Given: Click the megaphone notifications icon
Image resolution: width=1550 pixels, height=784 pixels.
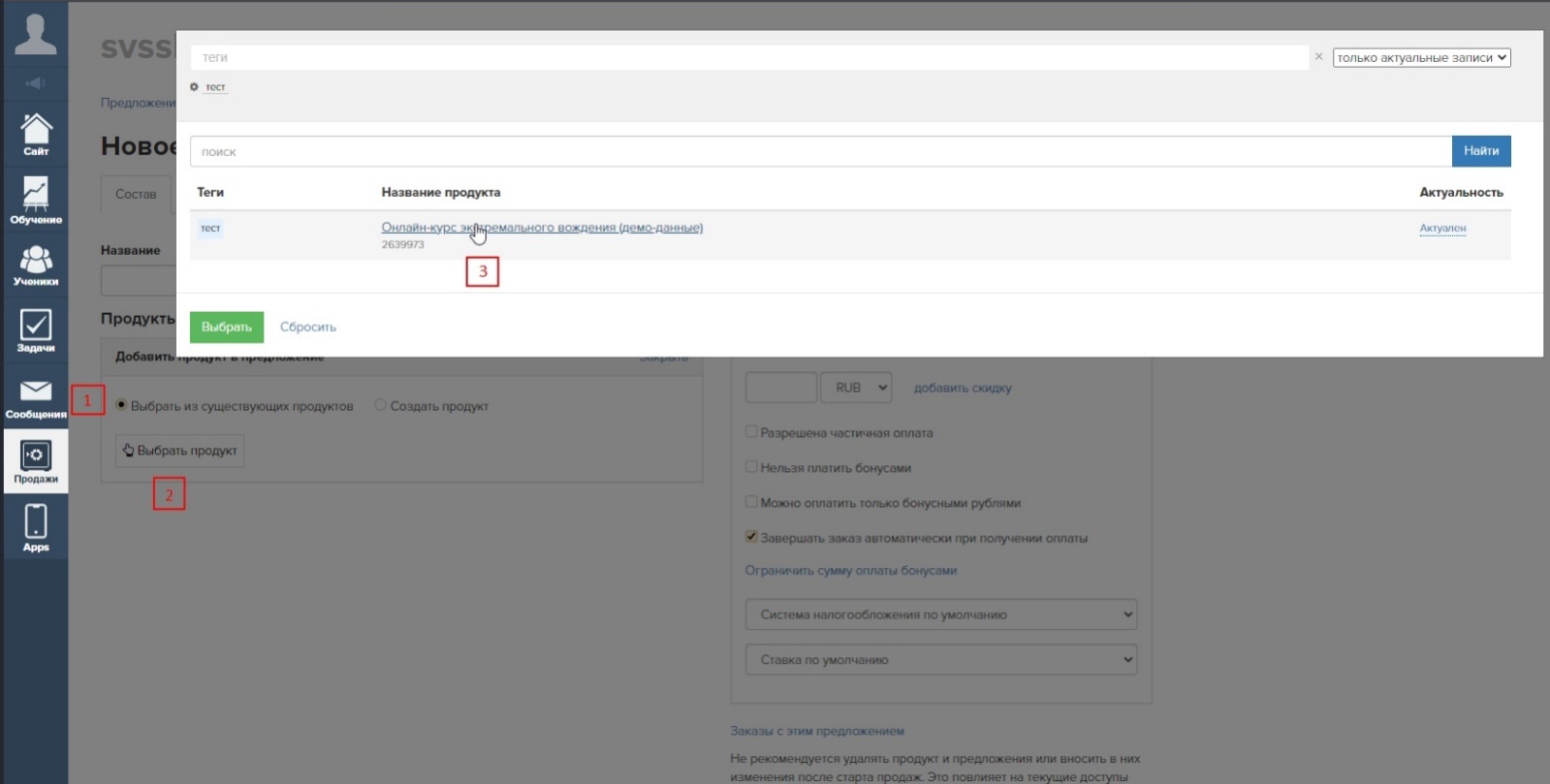Looking at the screenshot, I should (36, 83).
